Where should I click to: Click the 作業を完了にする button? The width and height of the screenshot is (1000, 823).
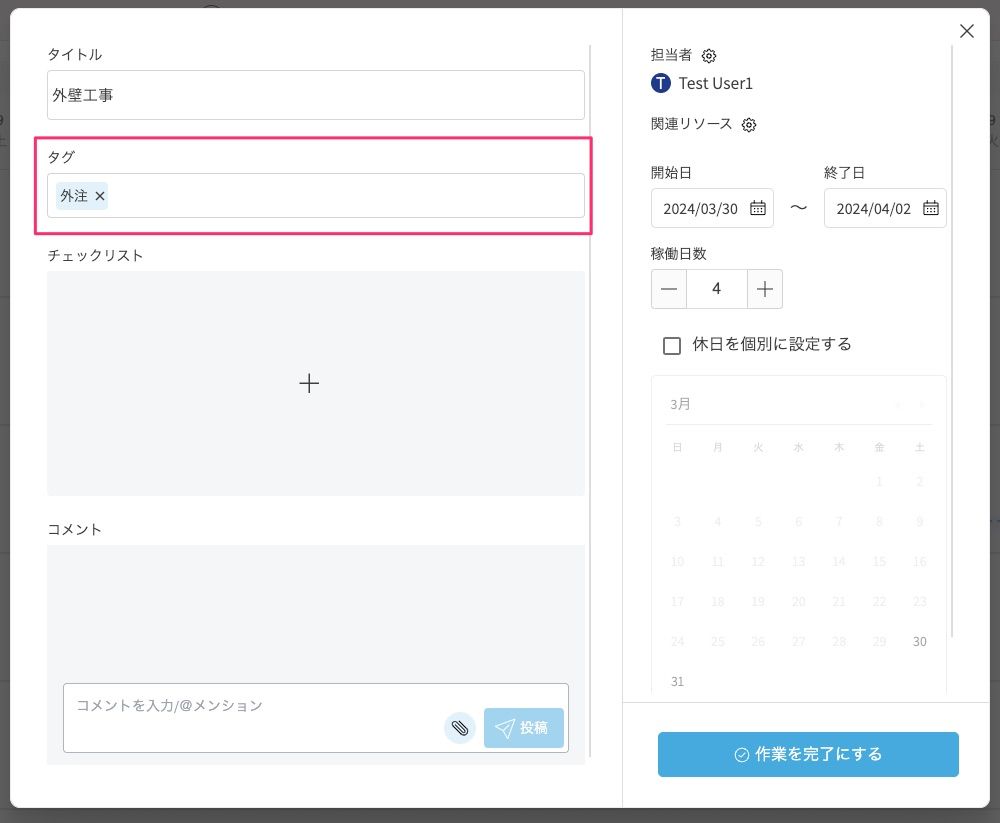point(808,754)
